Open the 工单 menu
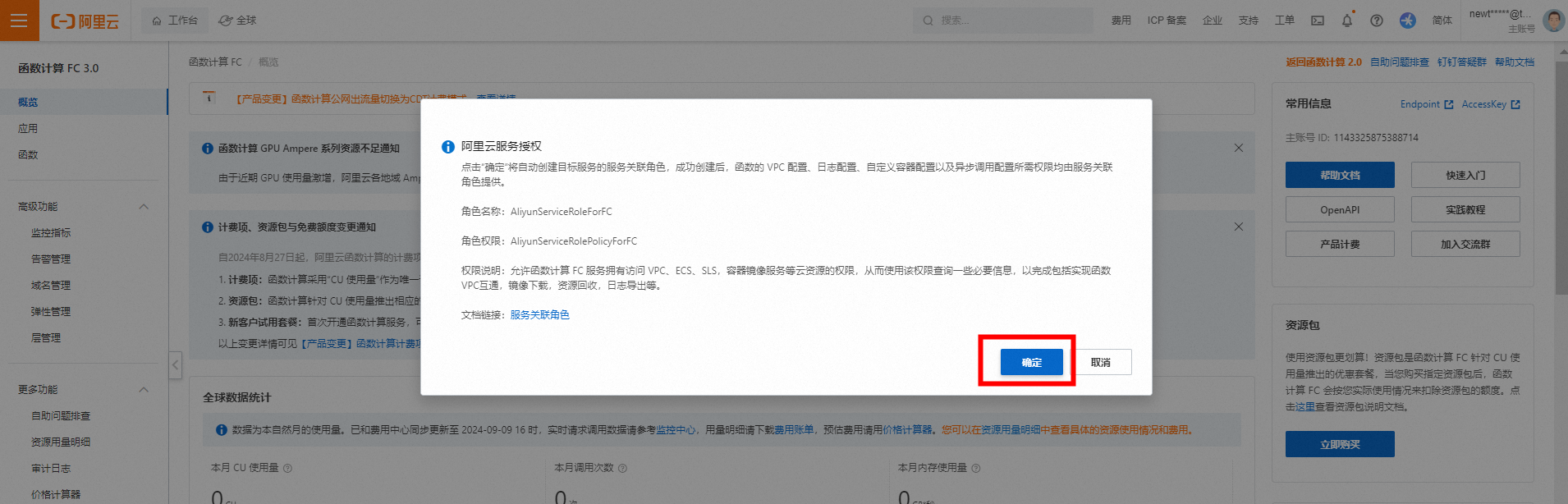 pyautogui.click(x=1285, y=21)
